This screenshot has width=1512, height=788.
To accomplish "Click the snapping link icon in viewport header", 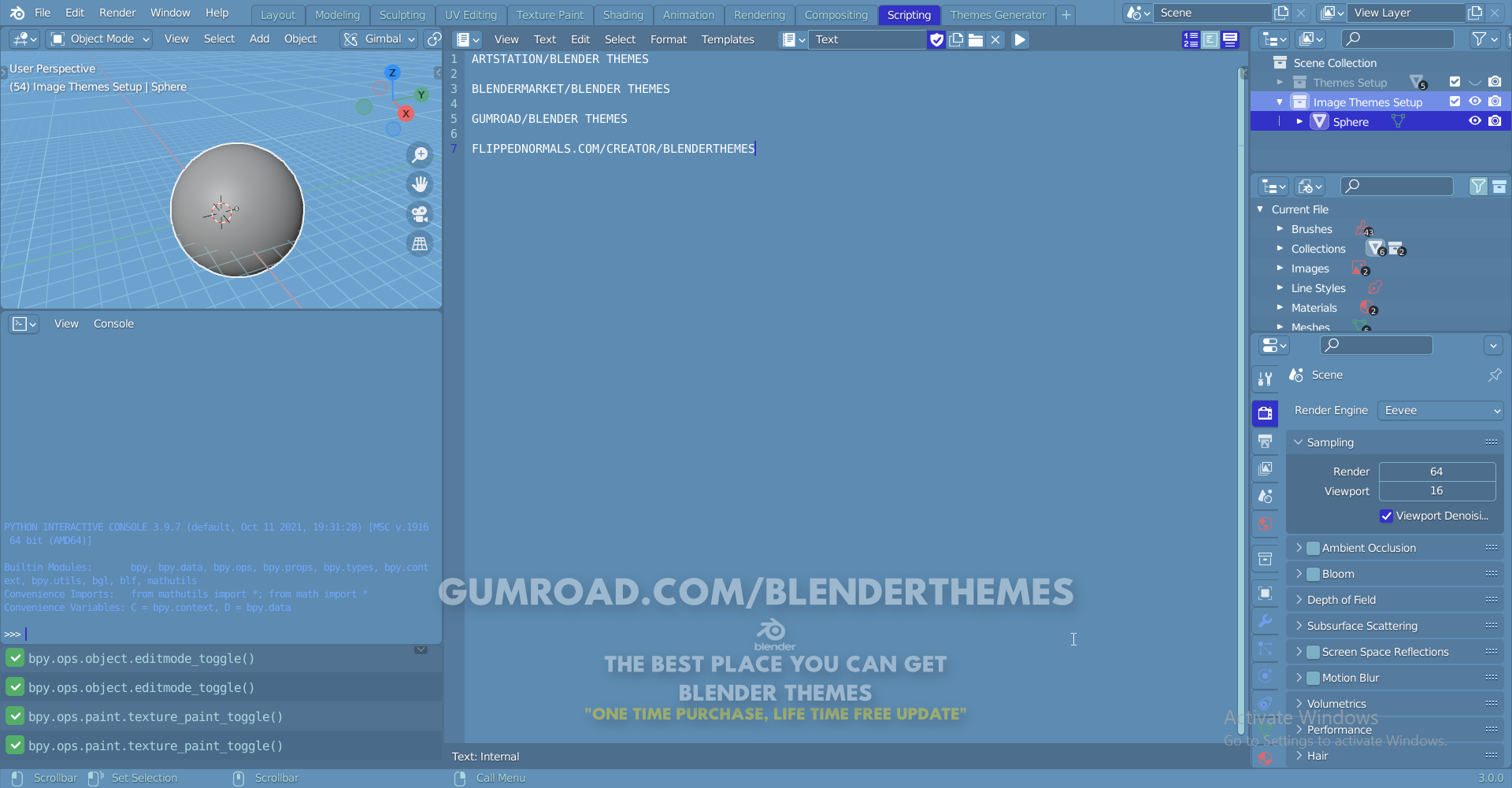I will click(x=434, y=39).
